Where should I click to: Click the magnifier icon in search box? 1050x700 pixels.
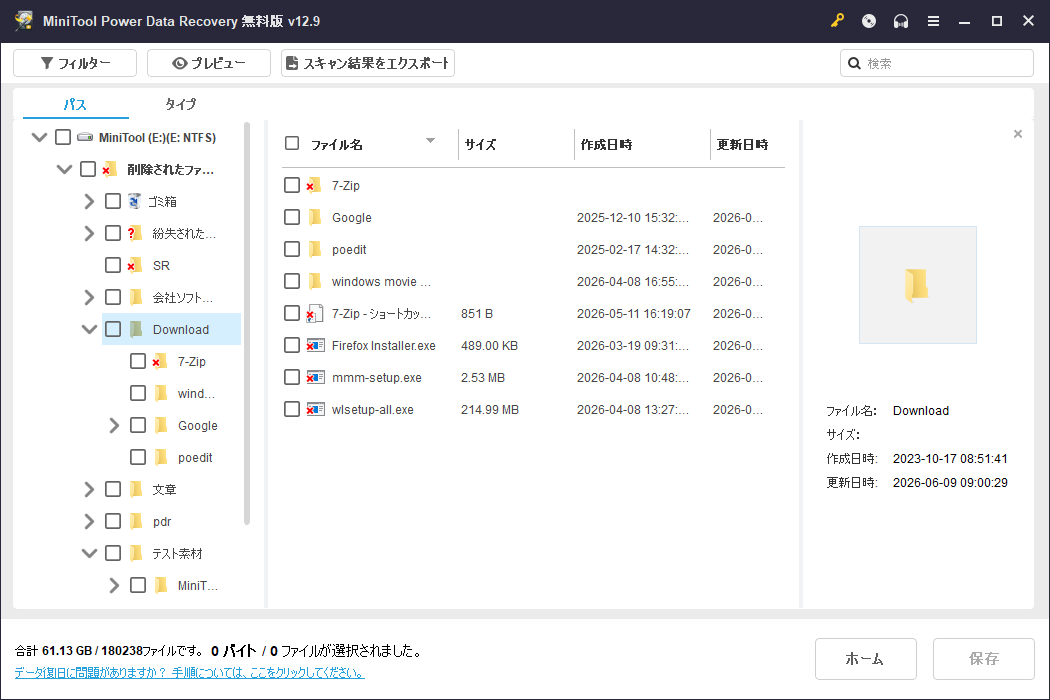coord(854,63)
